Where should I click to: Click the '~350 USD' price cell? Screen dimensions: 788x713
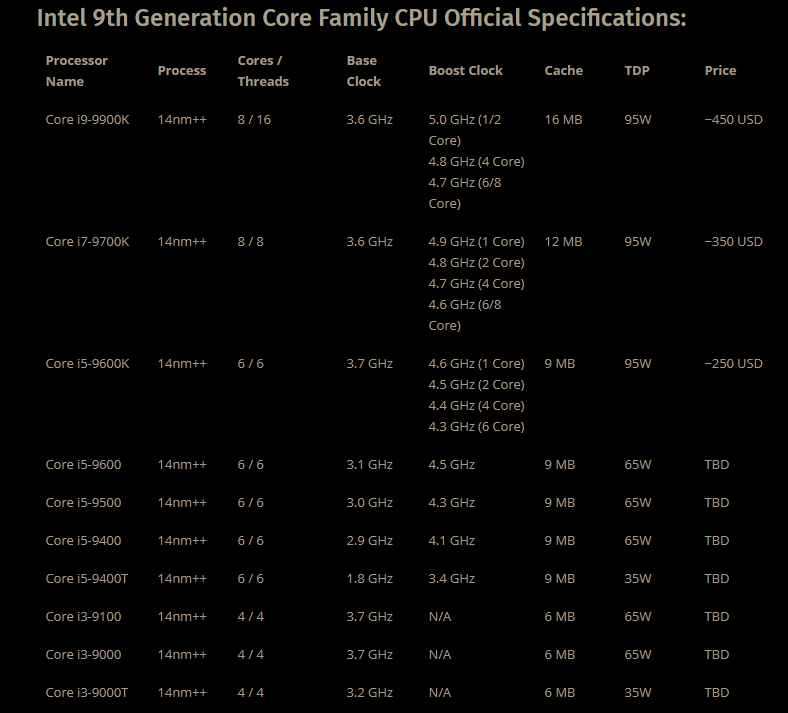(733, 242)
